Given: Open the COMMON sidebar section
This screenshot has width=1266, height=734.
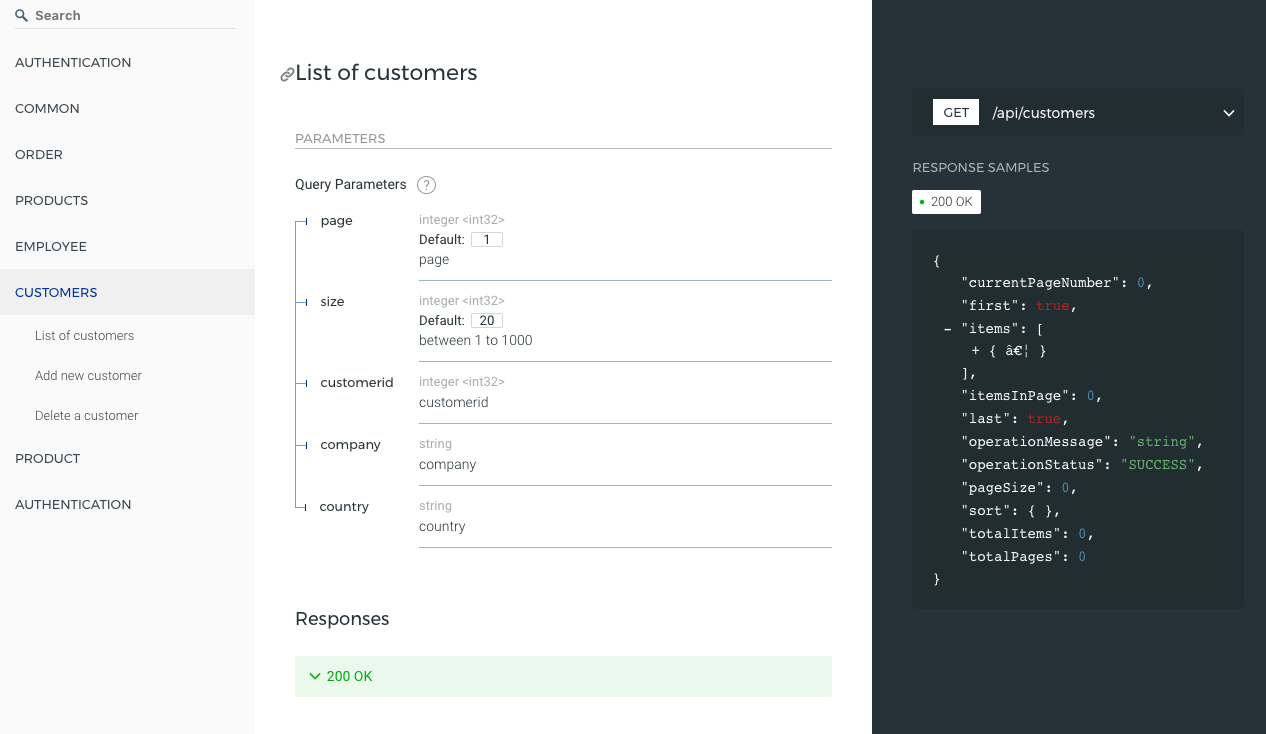Looking at the screenshot, I should point(47,108).
